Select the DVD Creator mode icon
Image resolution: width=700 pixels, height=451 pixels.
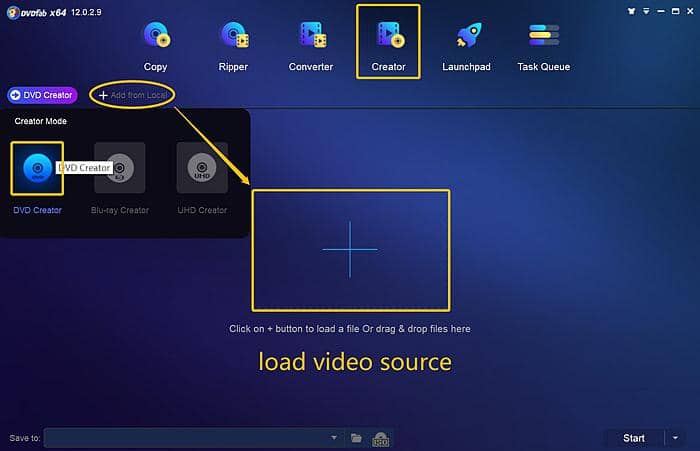tap(37, 168)
